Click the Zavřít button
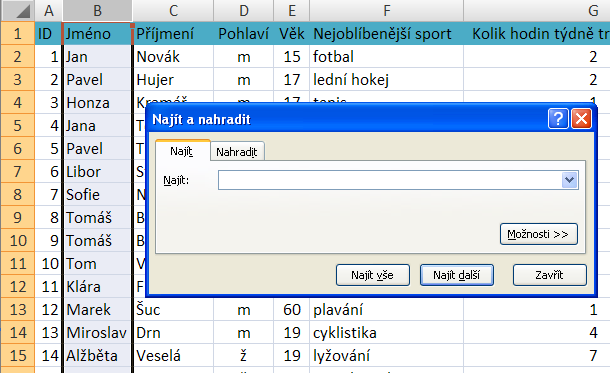 click(549, 275)
